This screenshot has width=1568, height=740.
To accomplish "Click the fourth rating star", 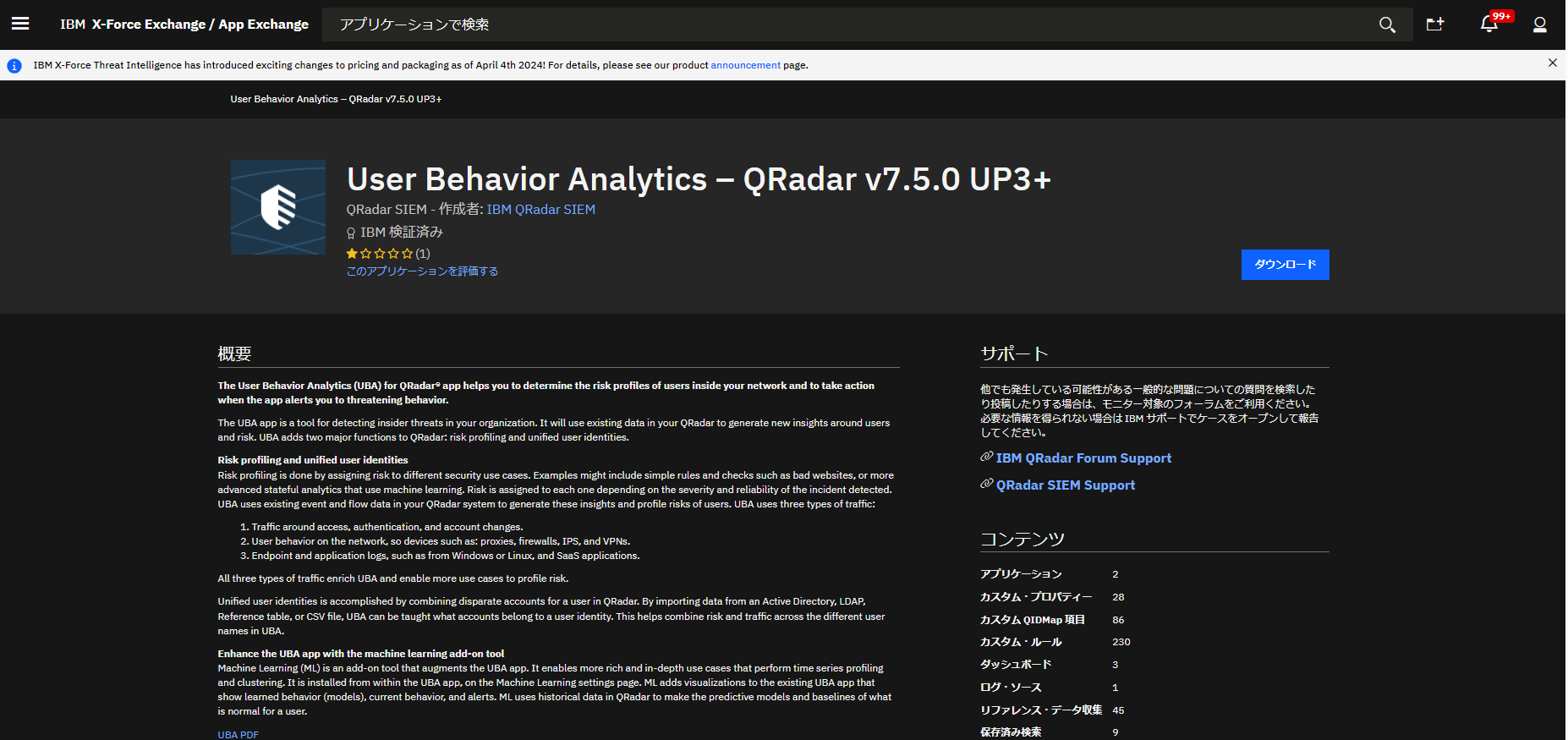I will tap(393, 254).
